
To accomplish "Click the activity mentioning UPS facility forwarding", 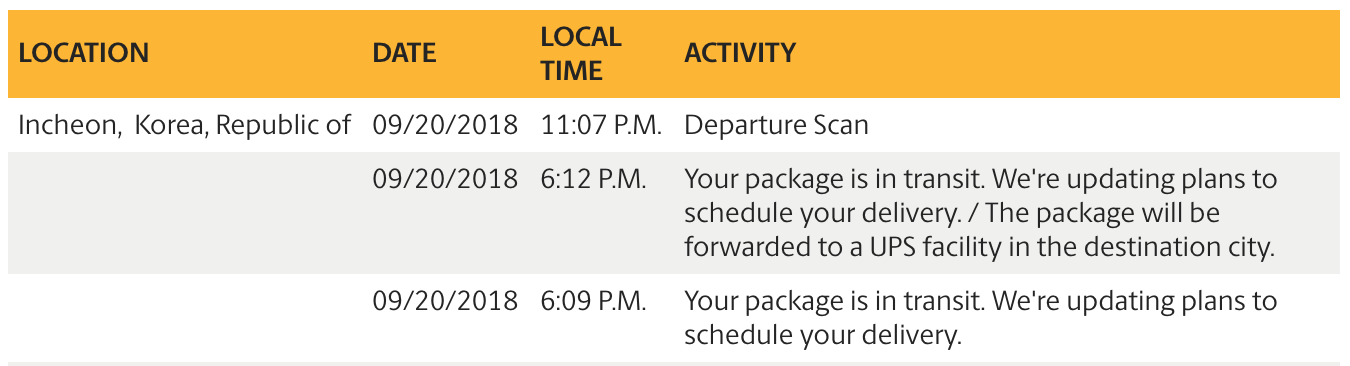I will click(981, 214).
